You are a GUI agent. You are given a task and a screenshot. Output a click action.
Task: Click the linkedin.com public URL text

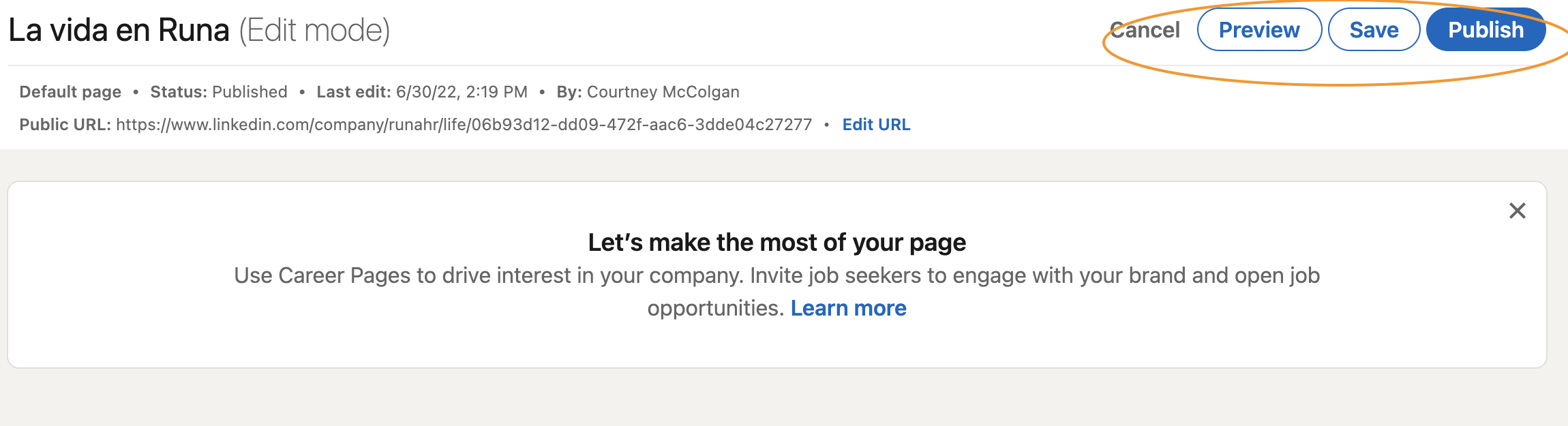tap(464, 125)
